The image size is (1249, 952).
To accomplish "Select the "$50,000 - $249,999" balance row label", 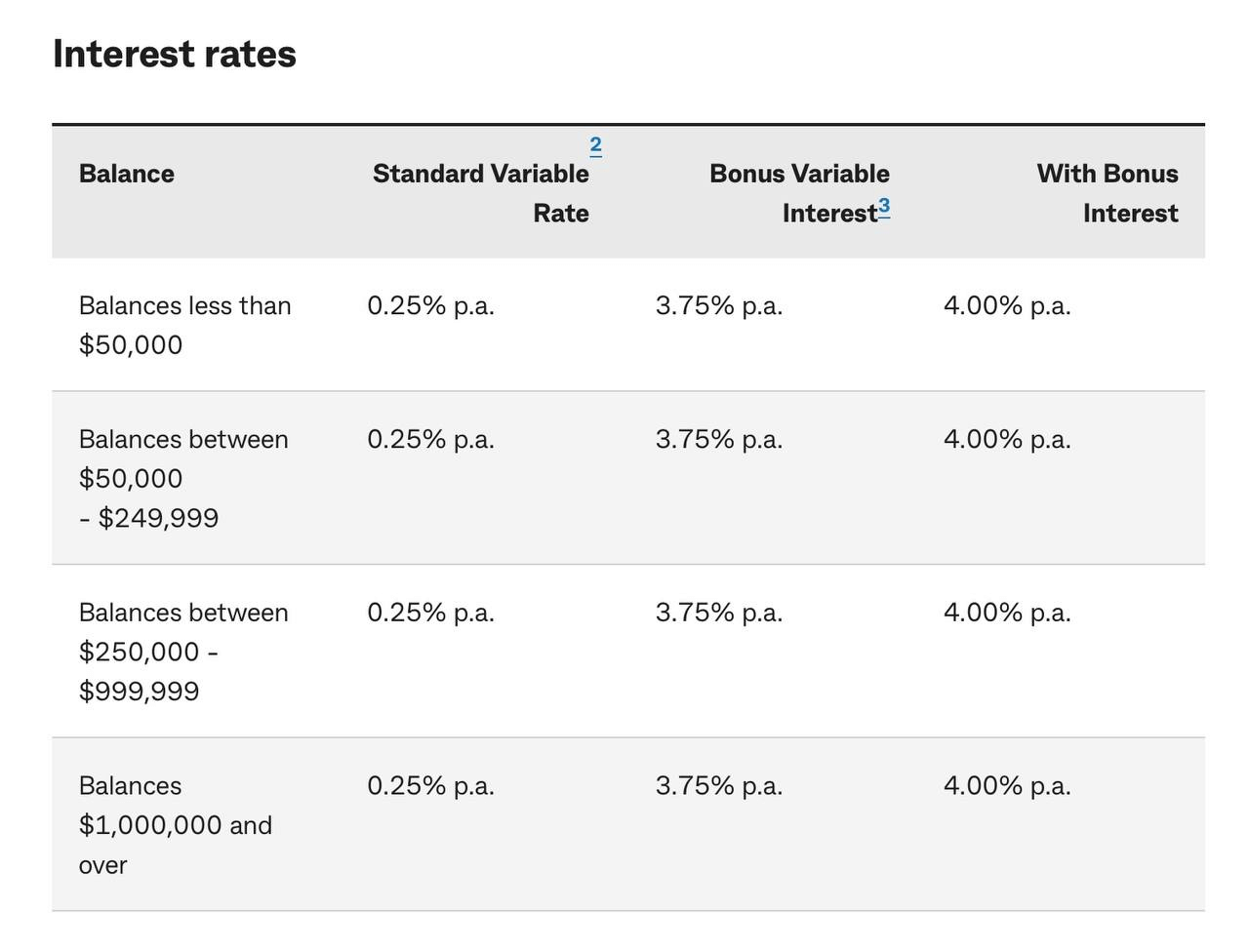I will (x=183, y=478).
